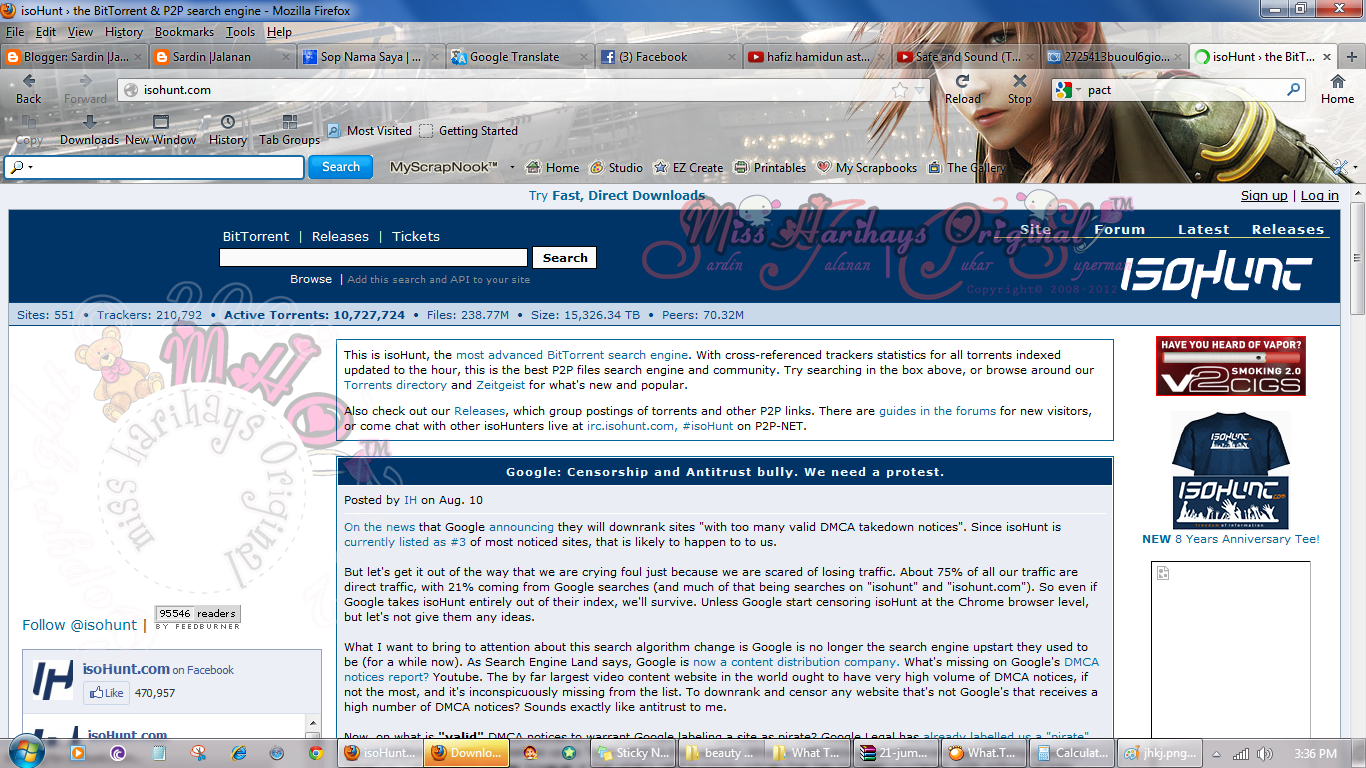The height and width of the screenshot is (768, 1366).
Task: Open the Bookmarks menu
Action: coord(184,32)
